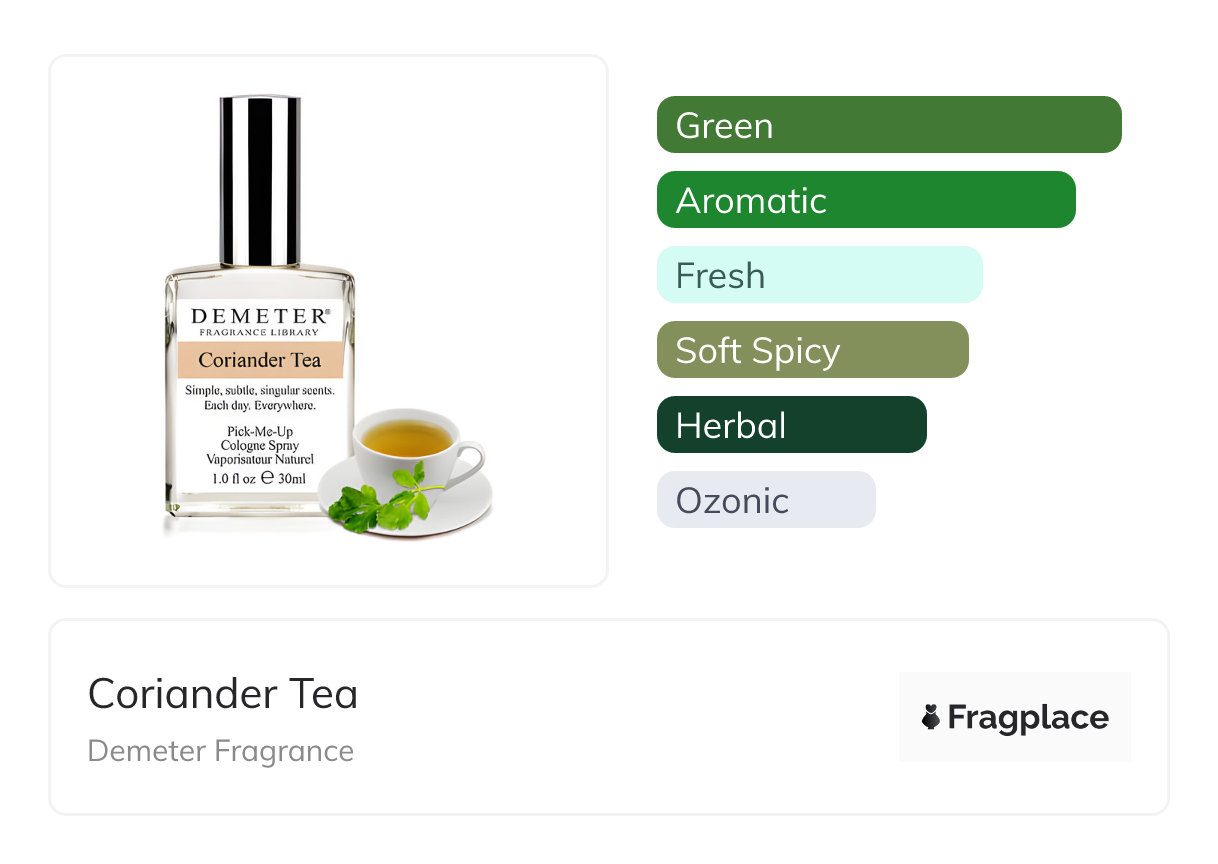Click the Coriander Tea title text
The image size is (1218, 864).
point(223,694)
